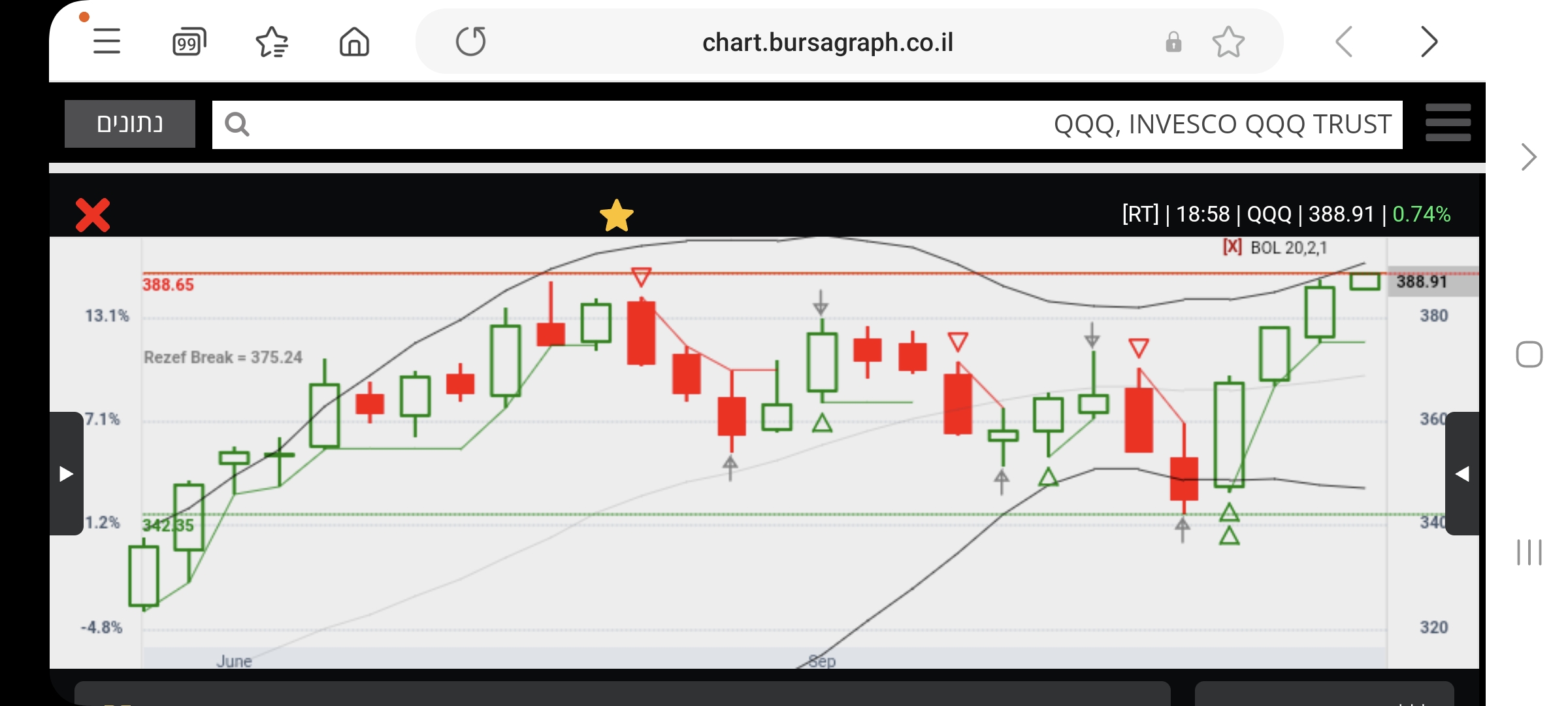This screenshot has width=1568, height=706.
Task: Open the site's hamburger menu
Action: (x=1448, y=123)
